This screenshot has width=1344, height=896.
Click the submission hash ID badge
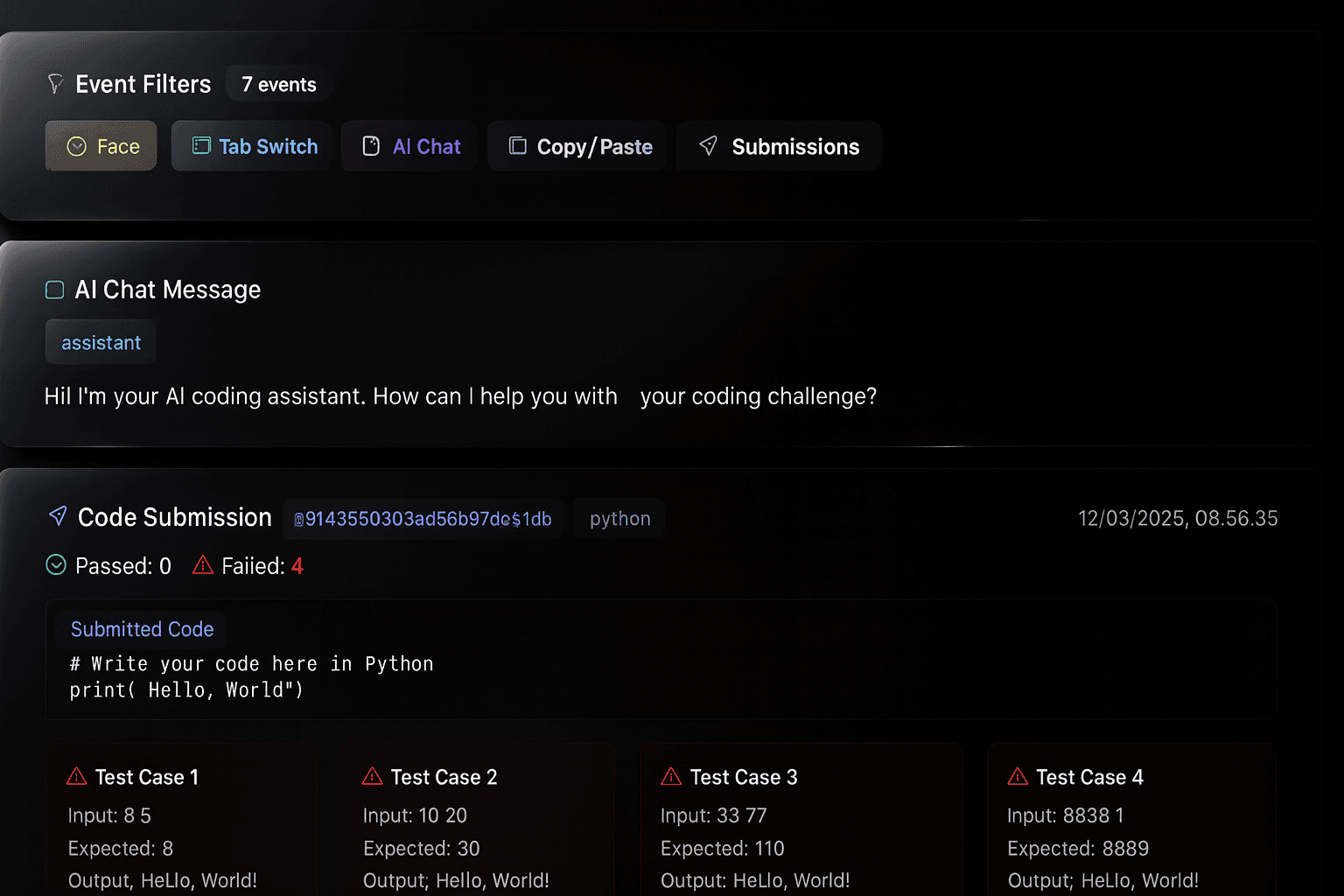click(423, 519)
